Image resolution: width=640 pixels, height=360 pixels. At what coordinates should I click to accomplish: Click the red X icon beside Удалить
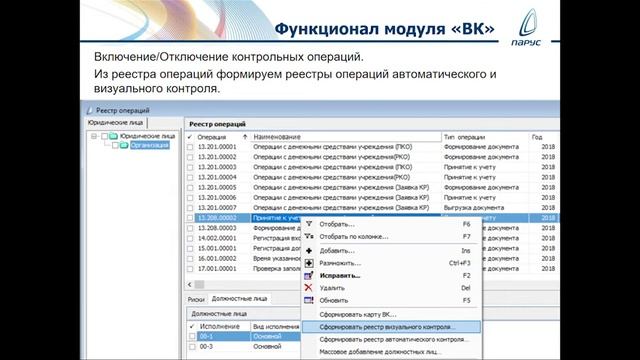pos(309,288)
